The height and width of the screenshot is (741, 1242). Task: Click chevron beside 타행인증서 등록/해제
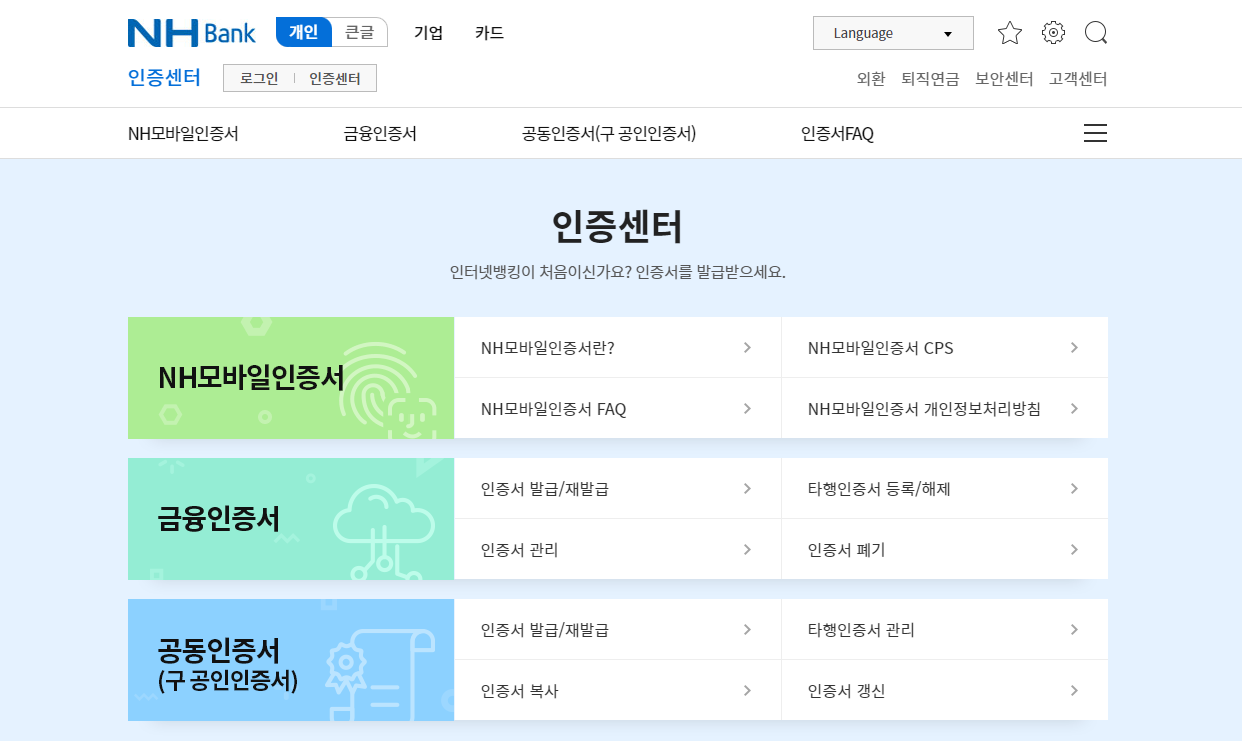(1074, 488)
